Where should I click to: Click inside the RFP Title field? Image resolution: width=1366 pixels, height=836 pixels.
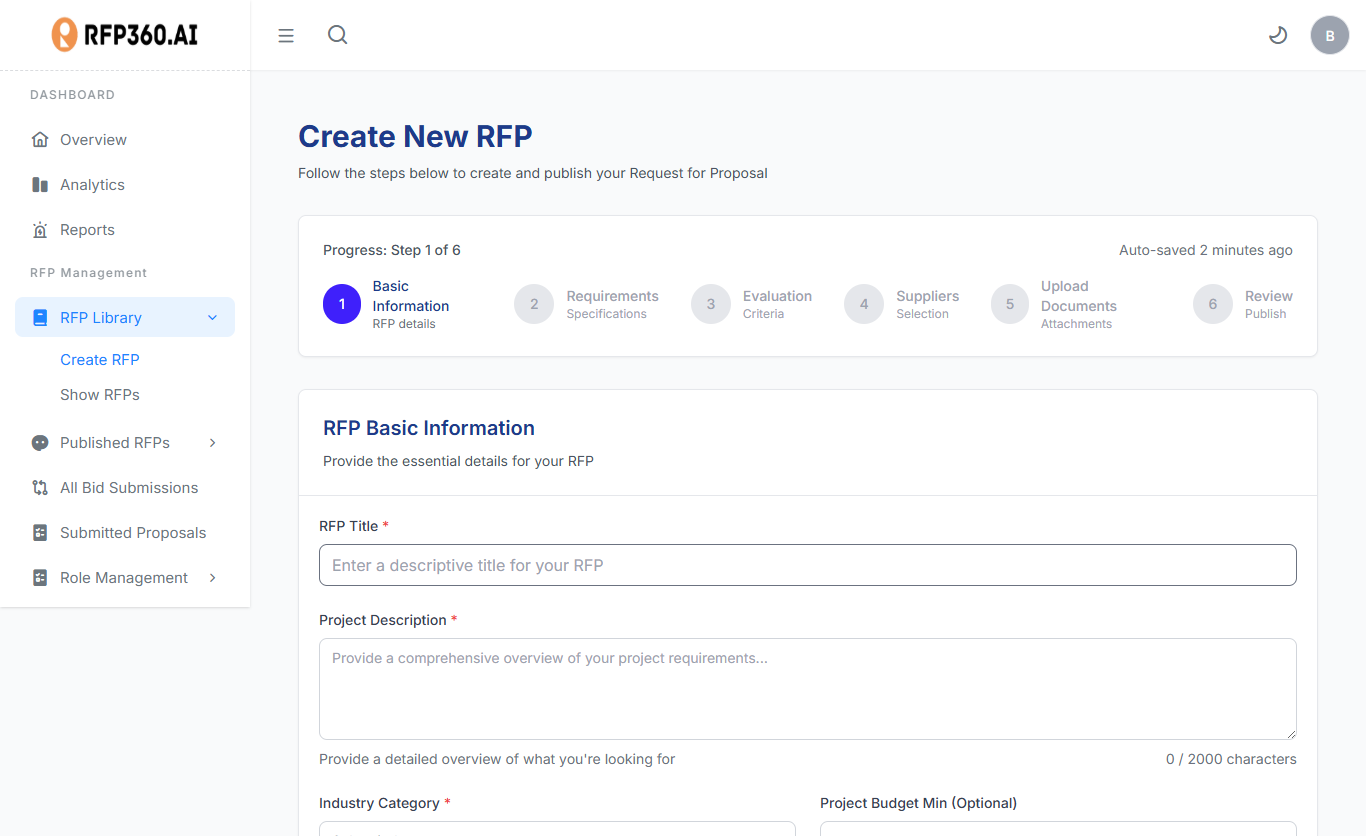click(x=807, y=565)
